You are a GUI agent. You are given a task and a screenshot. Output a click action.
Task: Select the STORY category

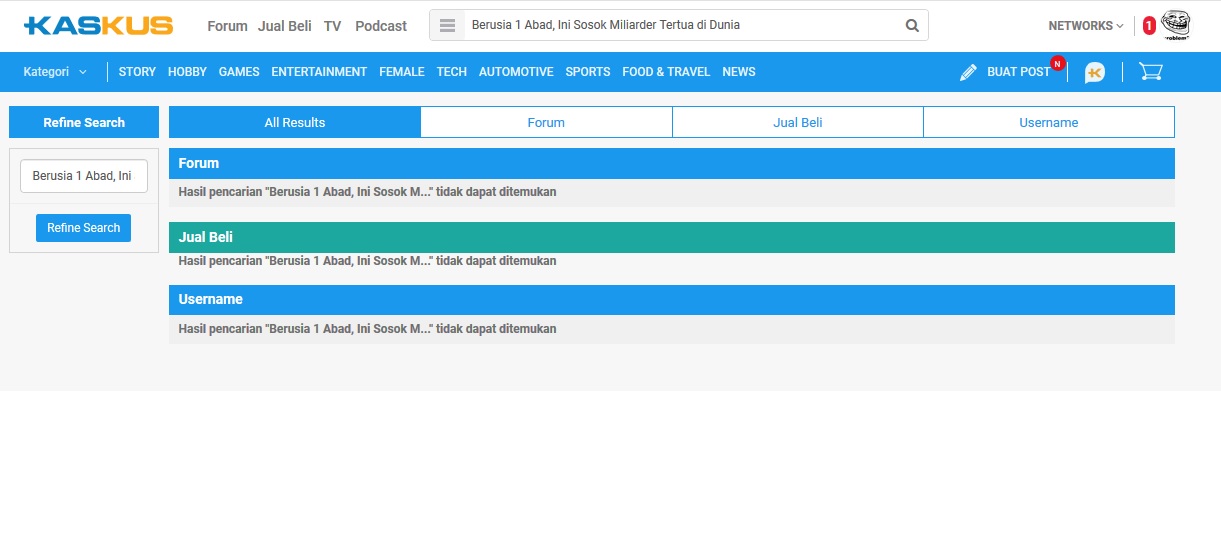[x=137, y=72]
